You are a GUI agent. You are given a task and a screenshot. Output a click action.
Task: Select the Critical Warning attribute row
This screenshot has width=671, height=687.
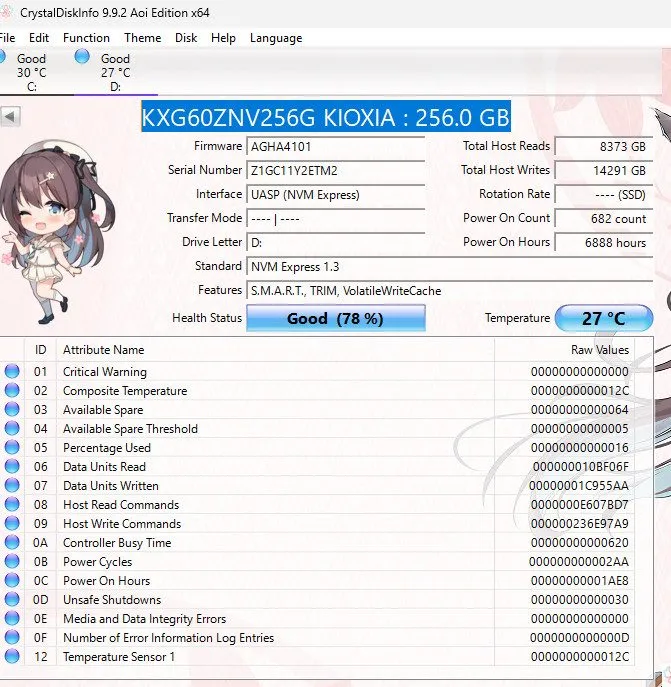coord(317,372)
